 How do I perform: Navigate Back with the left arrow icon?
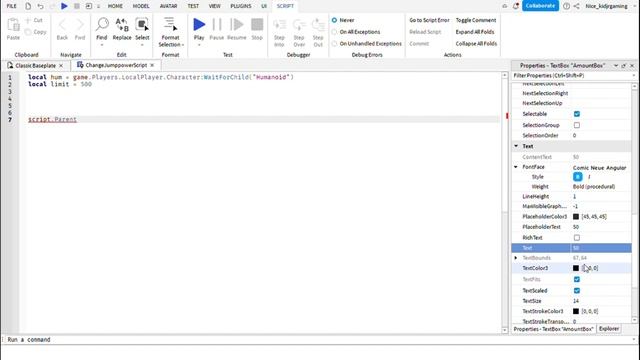(62, 24)
